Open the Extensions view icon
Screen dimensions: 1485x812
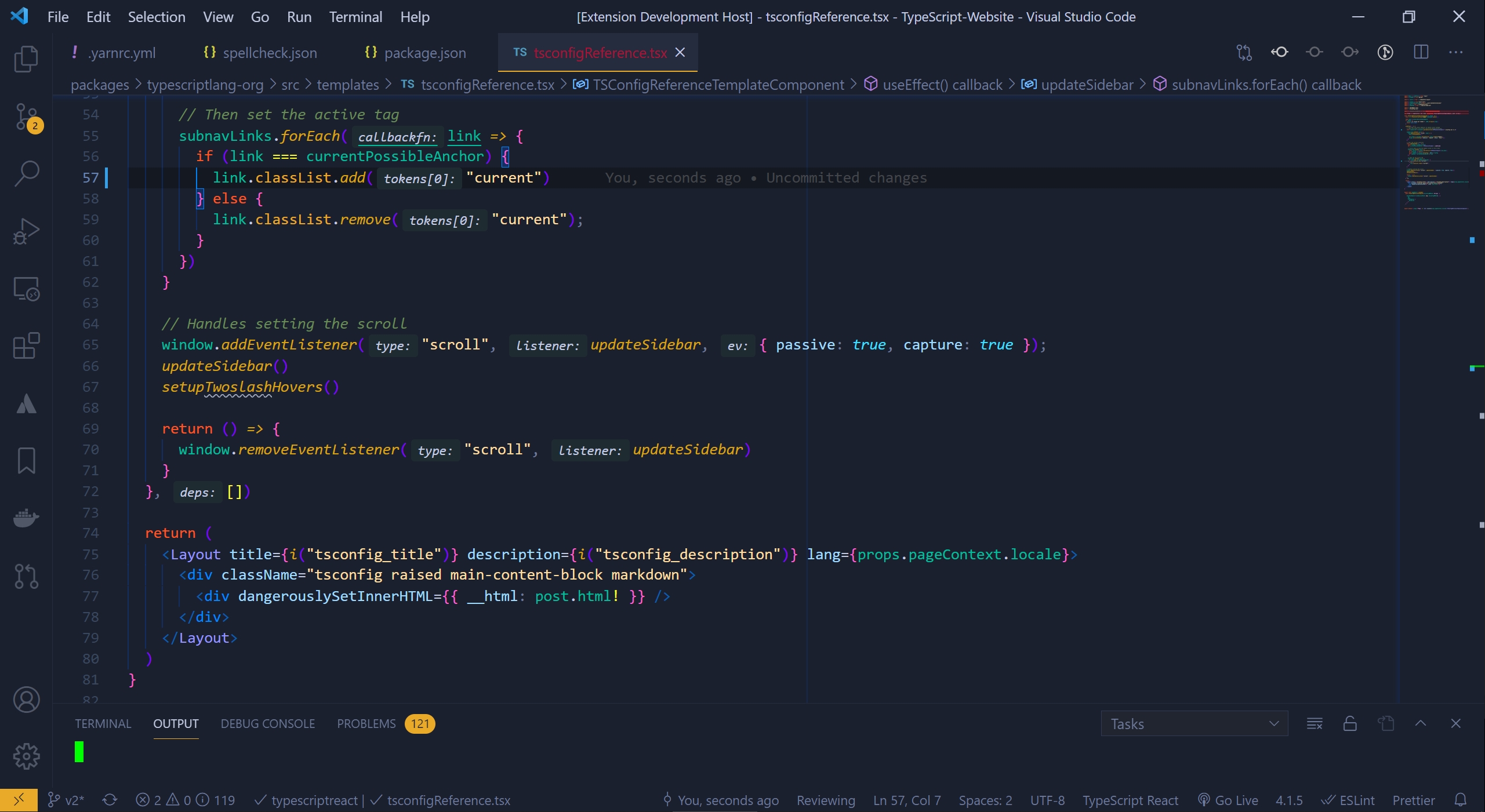[26, 346]
